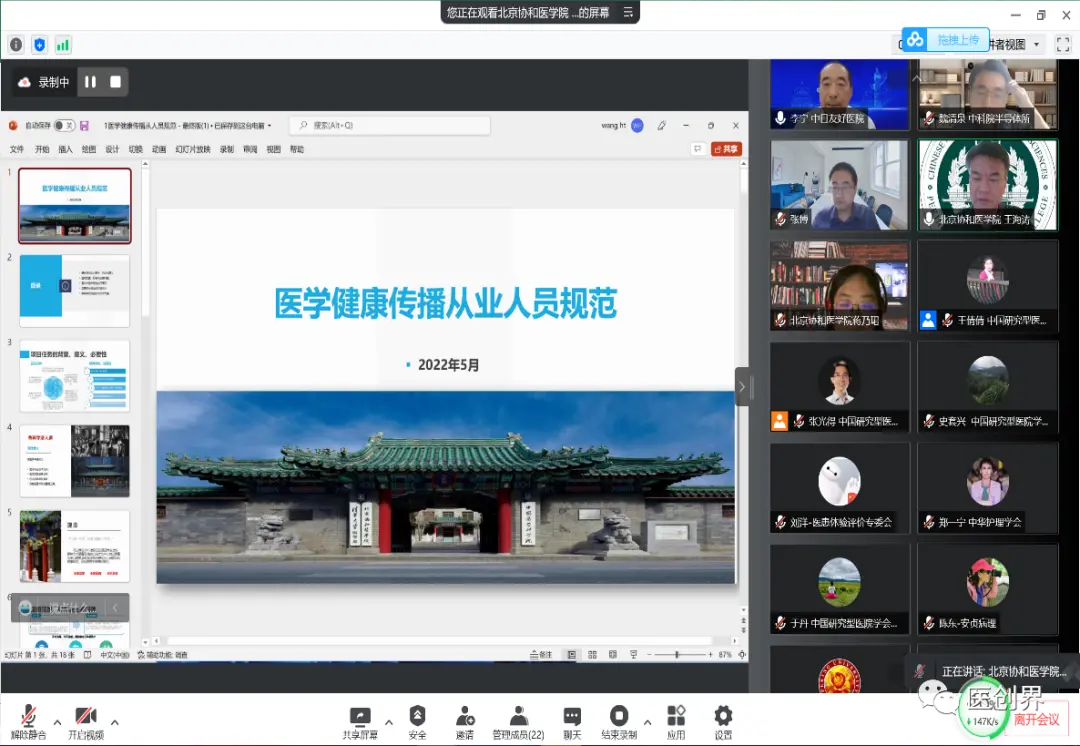Image resolution: width=1080 pixels, height=746 pixels.
Task: Toggle PowerPoint 自动保存 autosave switch
Action: tap(64, 125)
